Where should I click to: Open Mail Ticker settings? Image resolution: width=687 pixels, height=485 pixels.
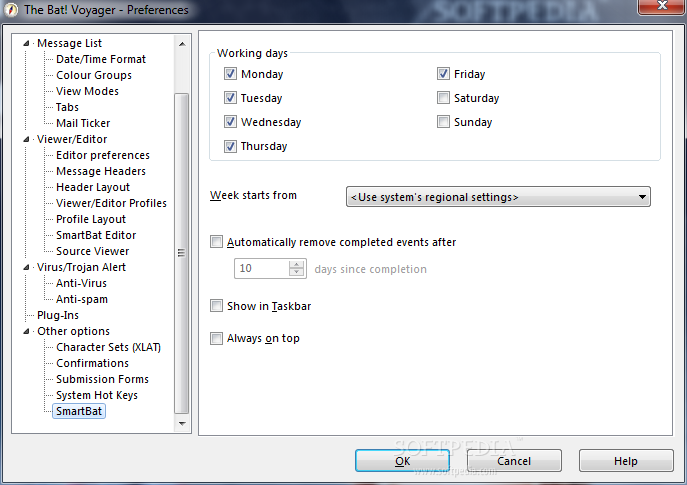pos(83,123)
